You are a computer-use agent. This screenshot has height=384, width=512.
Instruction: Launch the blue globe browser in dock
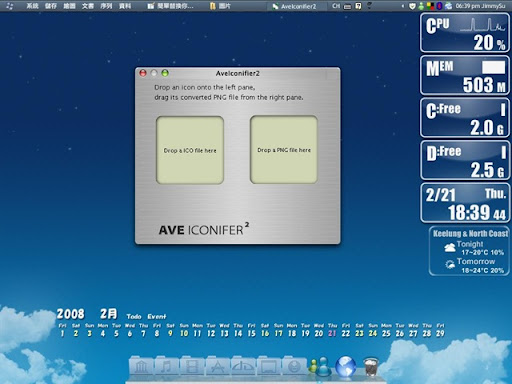(x=345, y=366)
